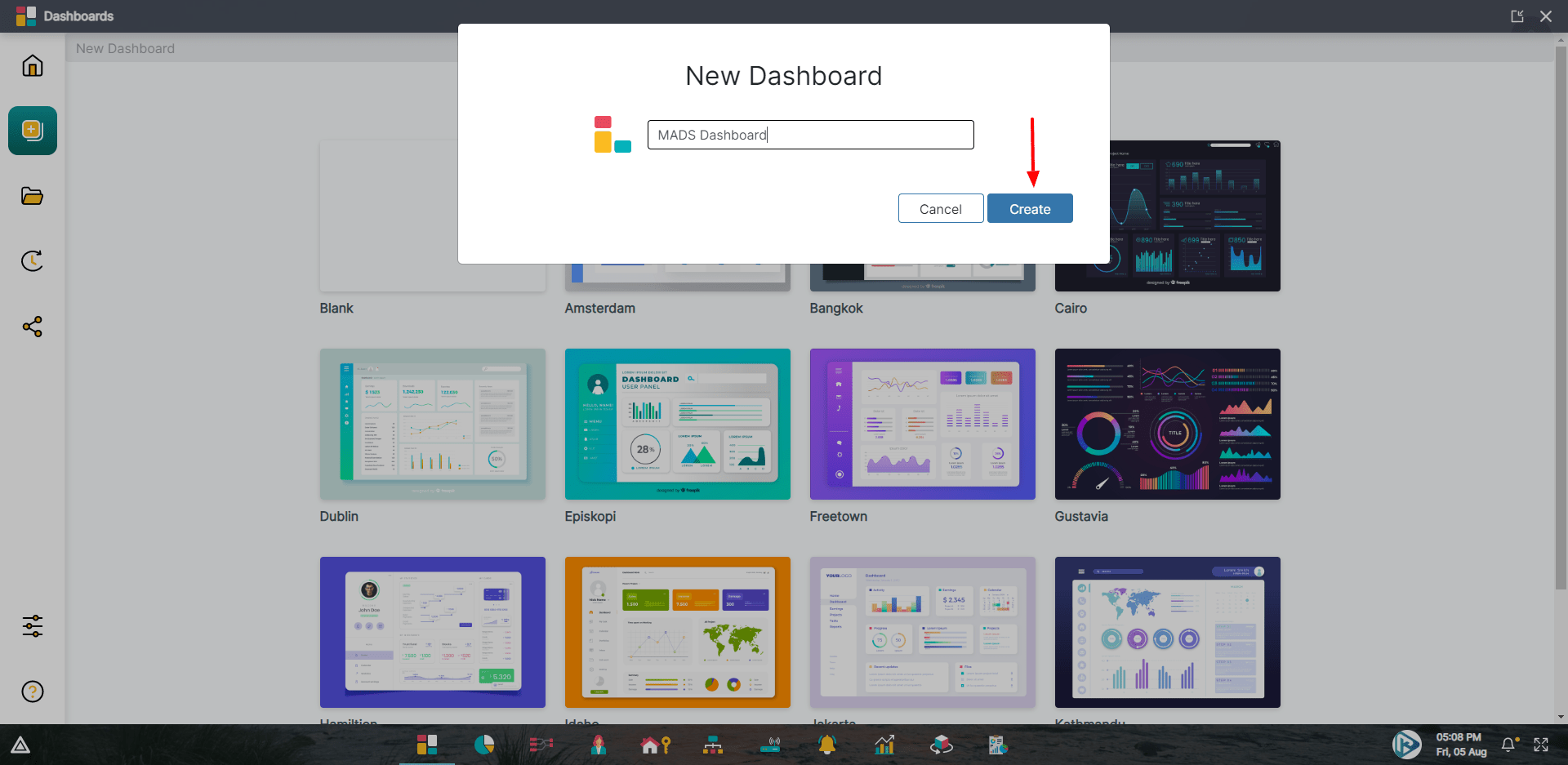Open the user profile icon in the taskbar
This screenshot has height=765, width=1568.
[598, 745]
